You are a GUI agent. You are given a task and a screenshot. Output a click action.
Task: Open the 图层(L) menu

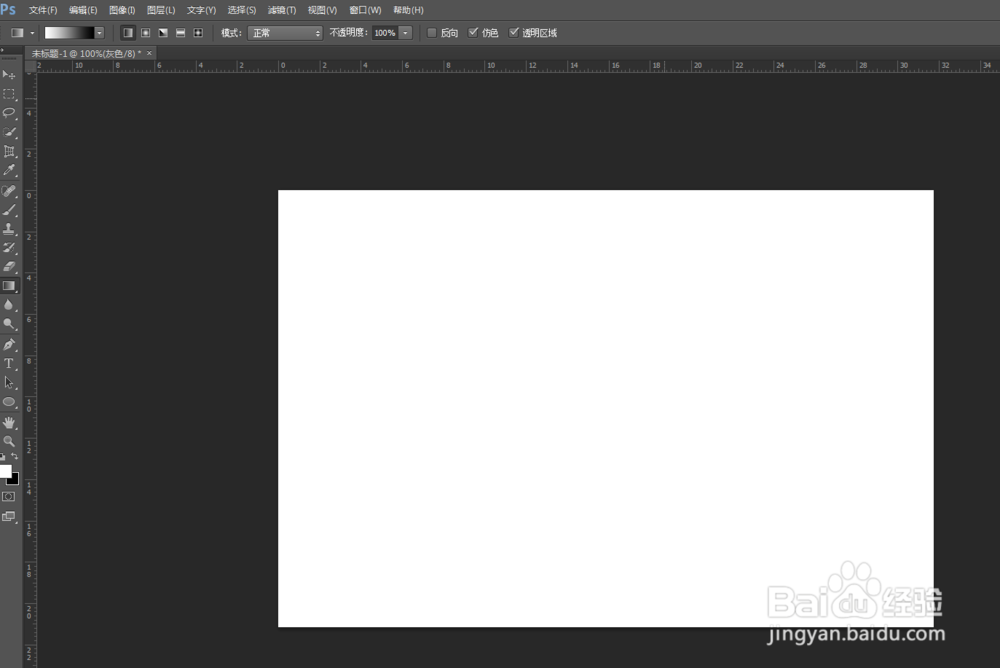pos(161,10)
